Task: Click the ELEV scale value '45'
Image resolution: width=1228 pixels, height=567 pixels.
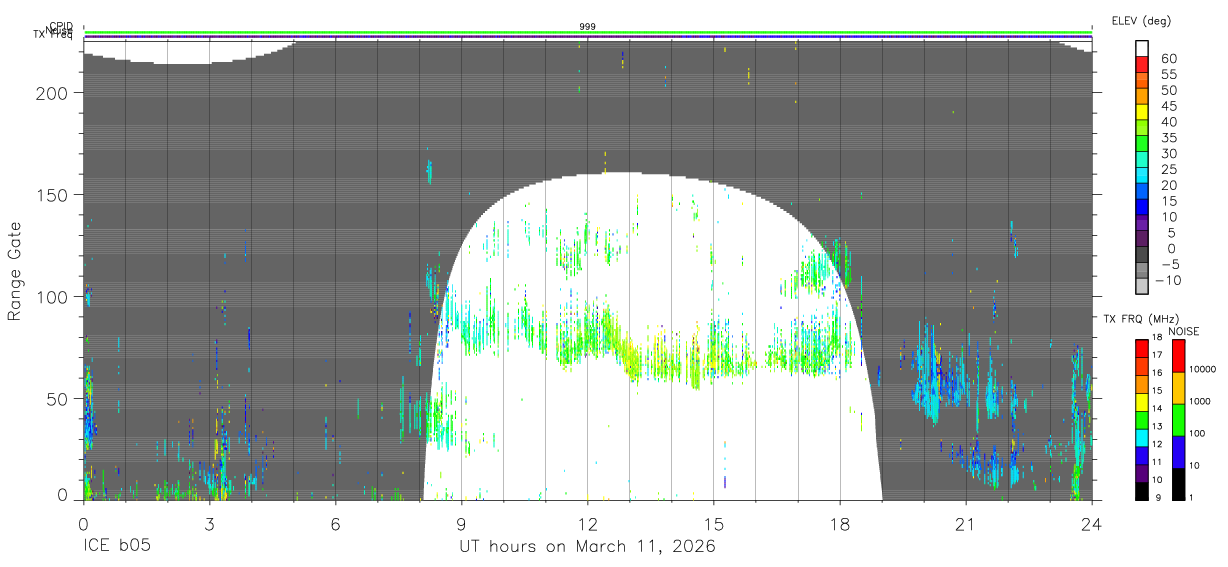Action: click(1168, 105)
